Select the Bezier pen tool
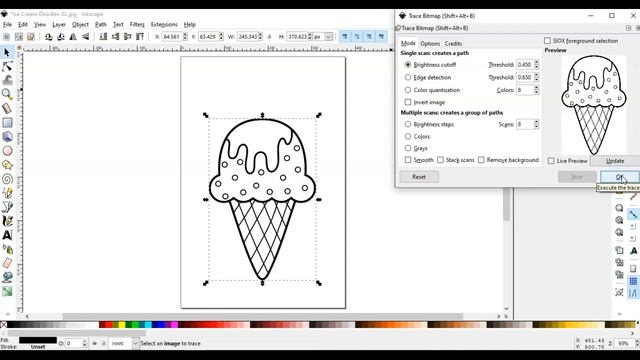Image resolution: width=640 pixels, height=360 pixels. click(x=7, y=207)
